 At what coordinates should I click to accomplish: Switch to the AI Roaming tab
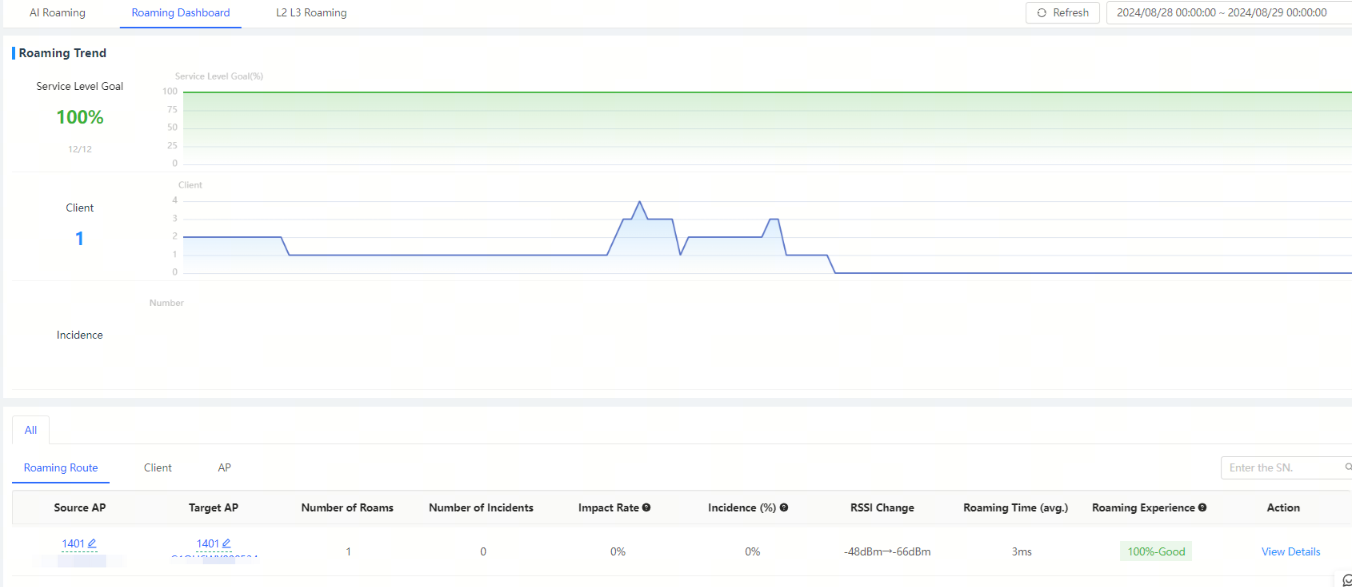tap(57, 13)
